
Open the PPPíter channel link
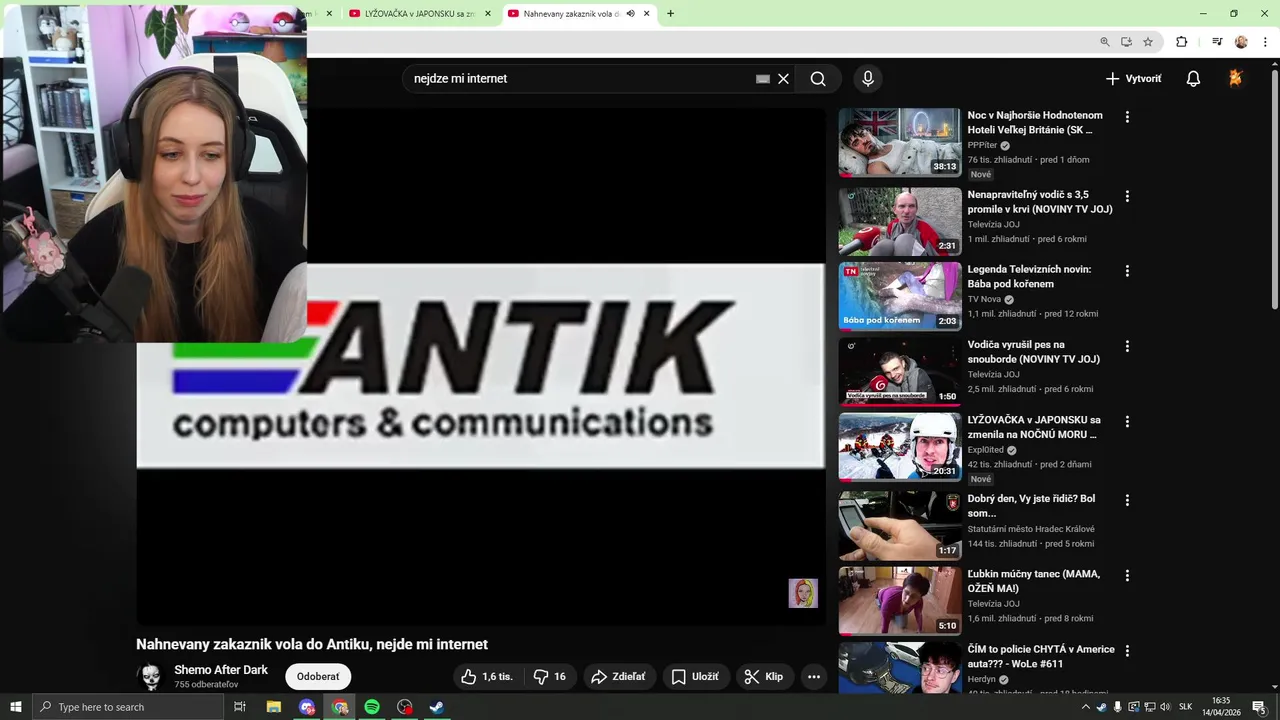(982, 145)
